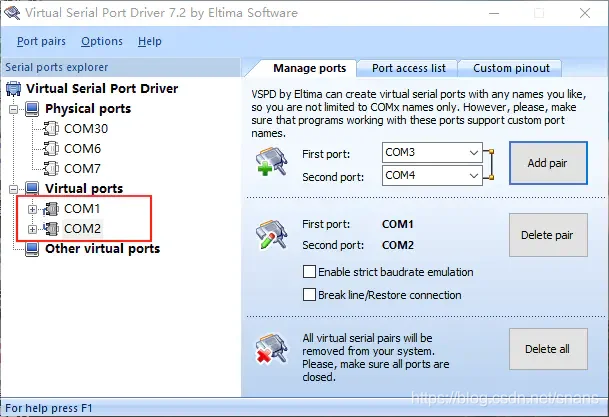Click the delete pair pencil connector icon
The height and width of the screenshot is (417, 609).
pyautogui.click(x=271, y=235)
